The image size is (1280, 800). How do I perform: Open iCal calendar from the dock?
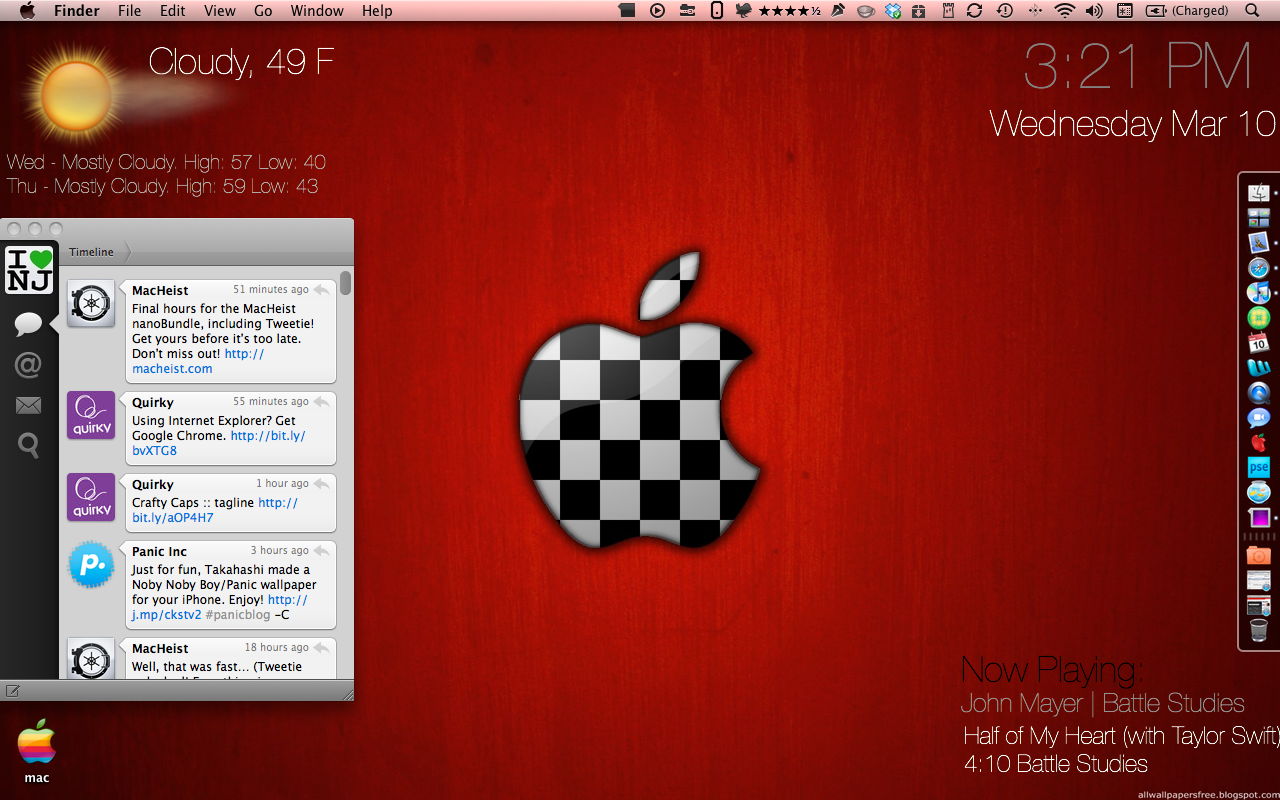(x=1258, y=343)
